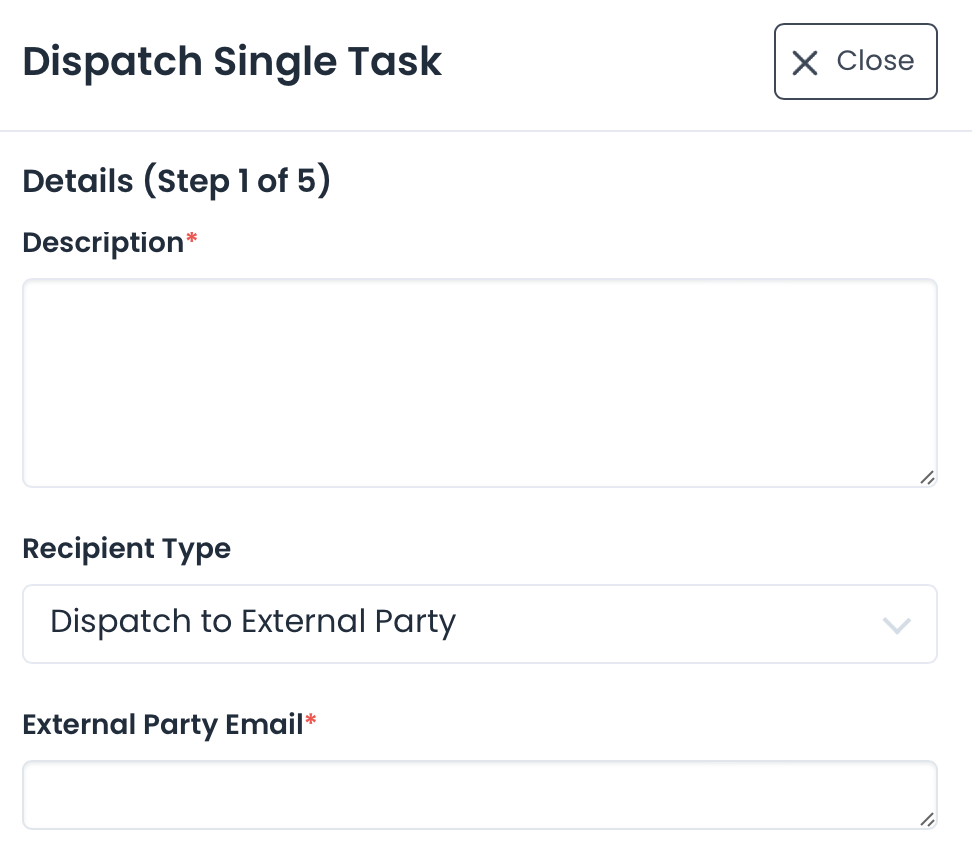Click the divider line below the dialog header
The width and height of the screenshot is (972, 866).
486,131
